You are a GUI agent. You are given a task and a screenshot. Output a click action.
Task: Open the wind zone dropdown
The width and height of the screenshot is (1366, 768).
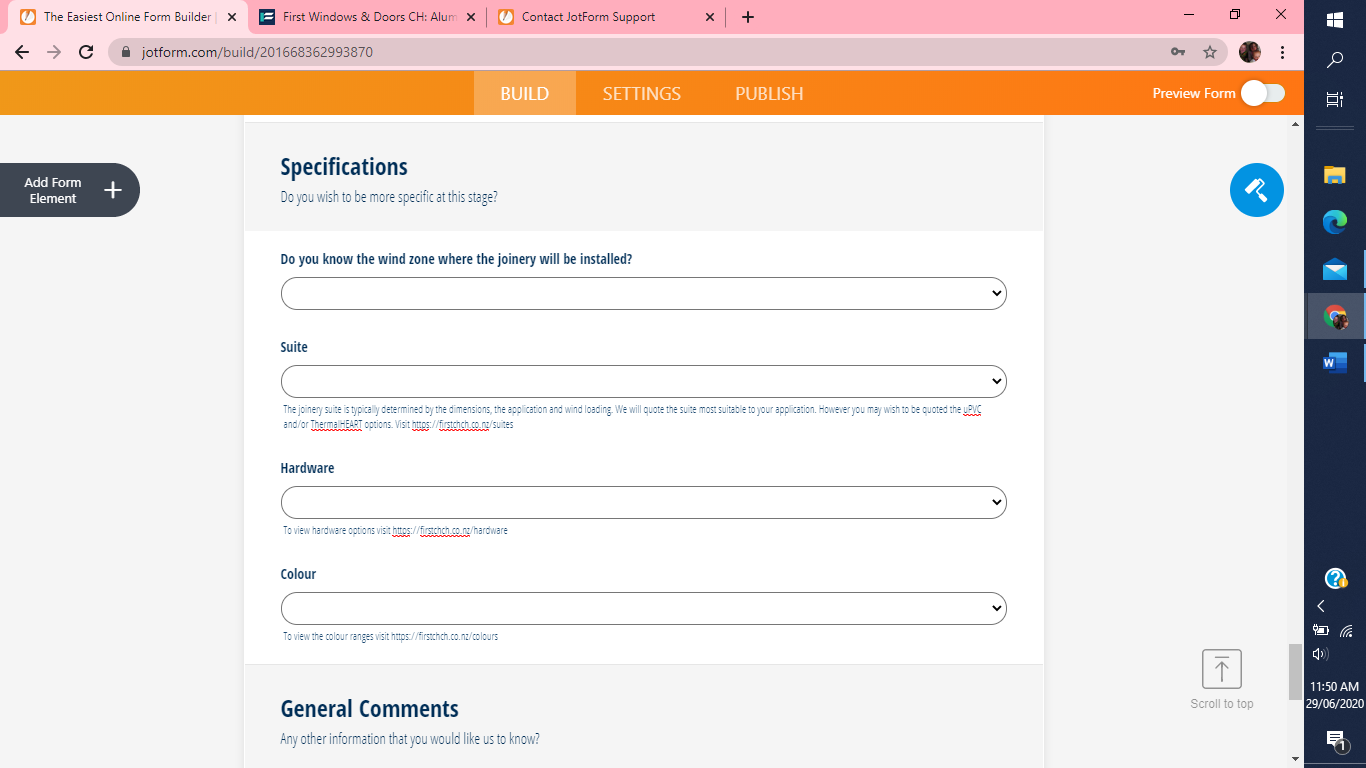643,293
